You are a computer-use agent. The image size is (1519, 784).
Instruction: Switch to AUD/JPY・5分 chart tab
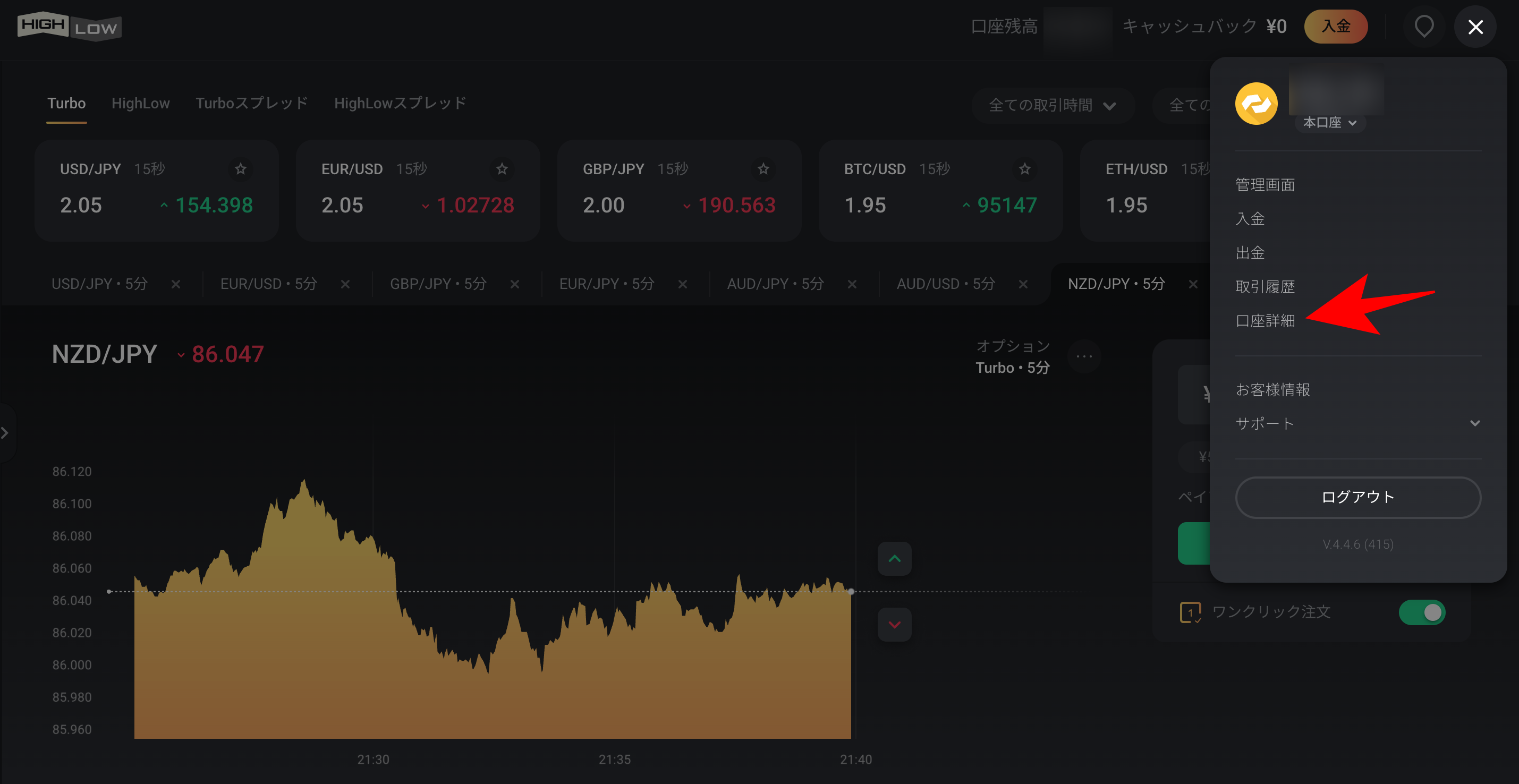coord(775,284)
